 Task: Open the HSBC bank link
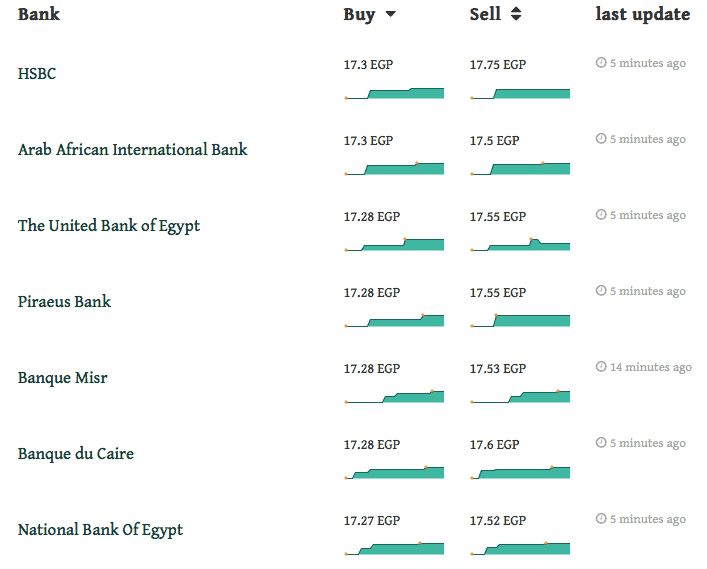tap(37, 73)
